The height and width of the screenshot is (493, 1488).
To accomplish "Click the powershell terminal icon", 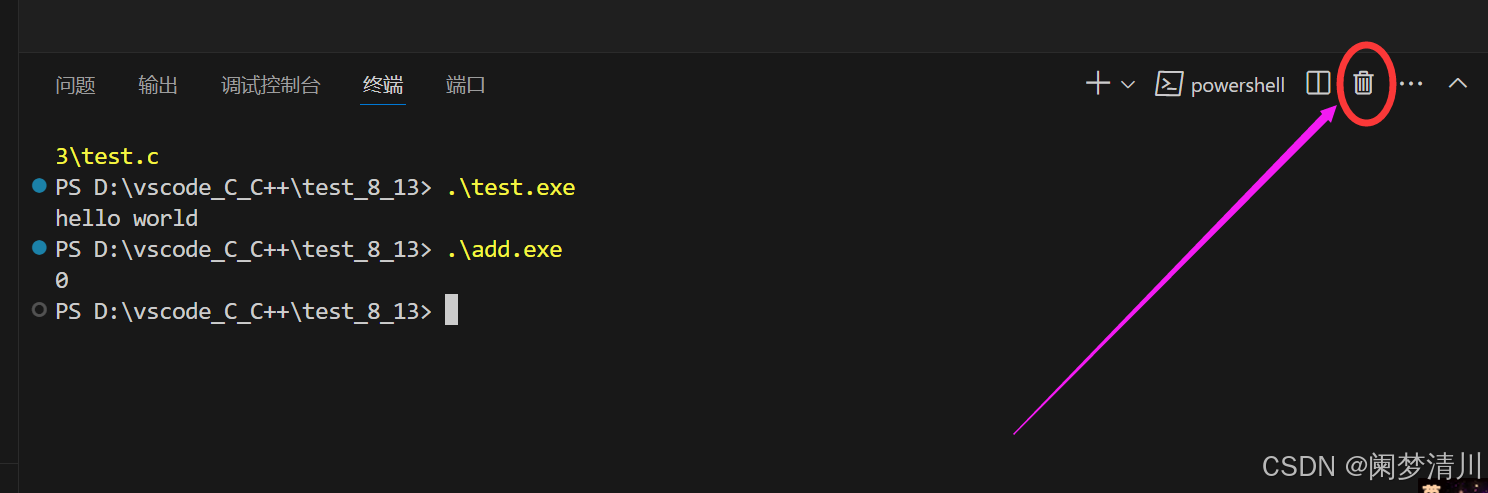I will tap(1169, 84).
